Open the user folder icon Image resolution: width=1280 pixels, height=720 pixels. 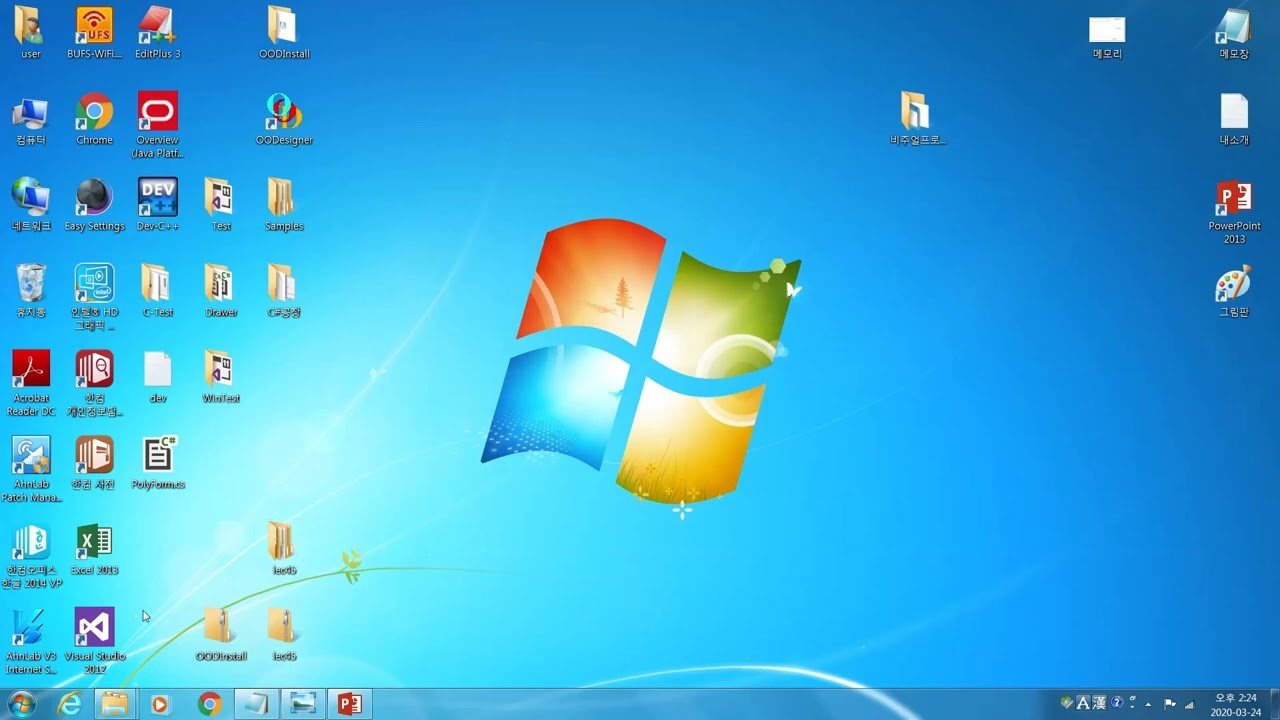31,32
